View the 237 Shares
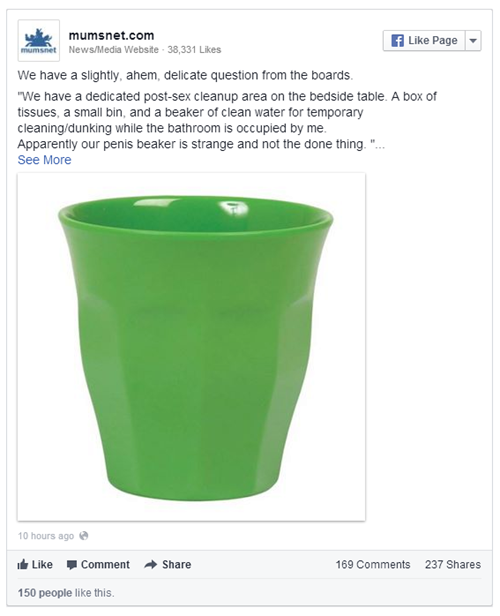 click(452, 565)
